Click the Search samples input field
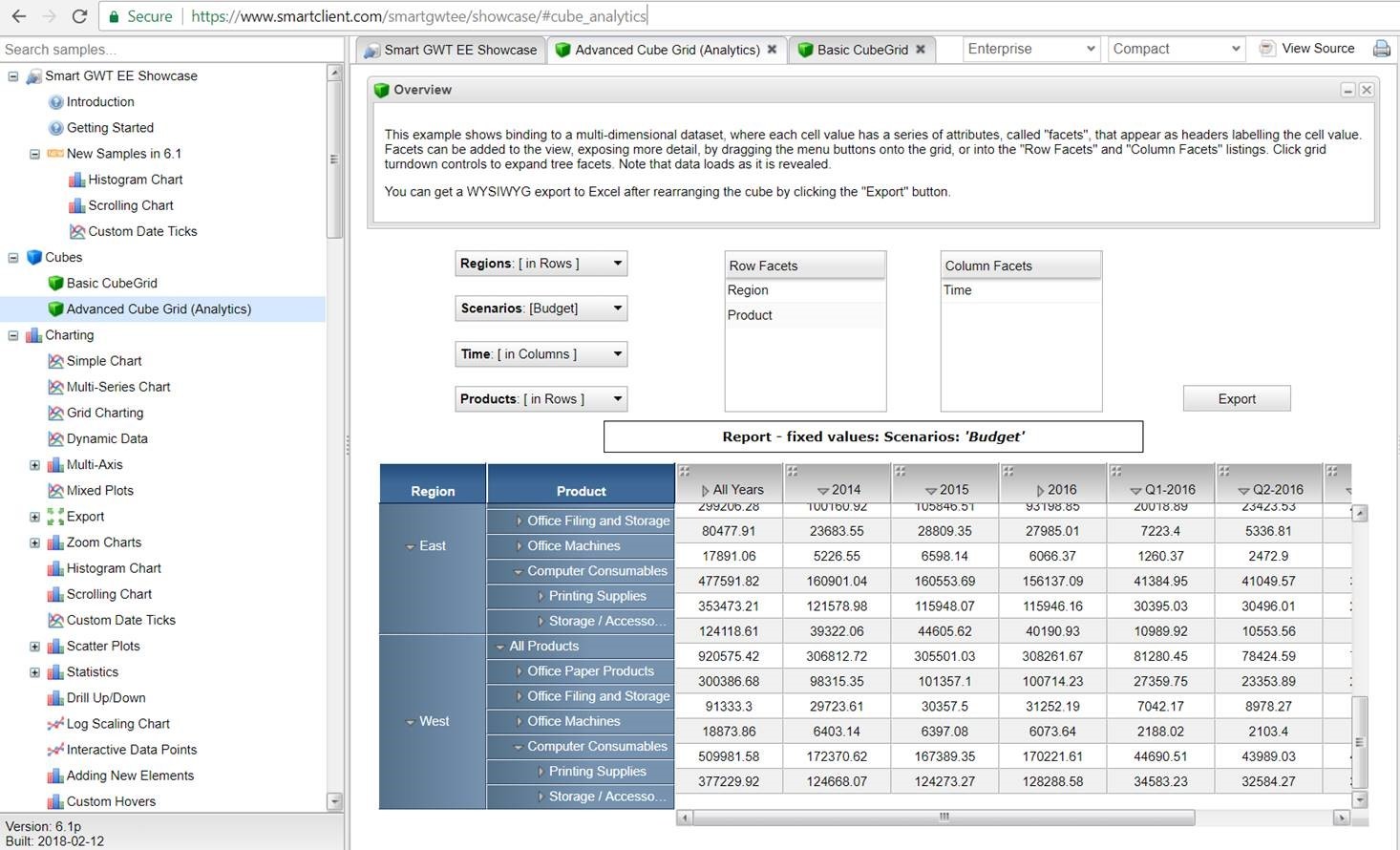Screen dimensions: 1400x850 172,50
